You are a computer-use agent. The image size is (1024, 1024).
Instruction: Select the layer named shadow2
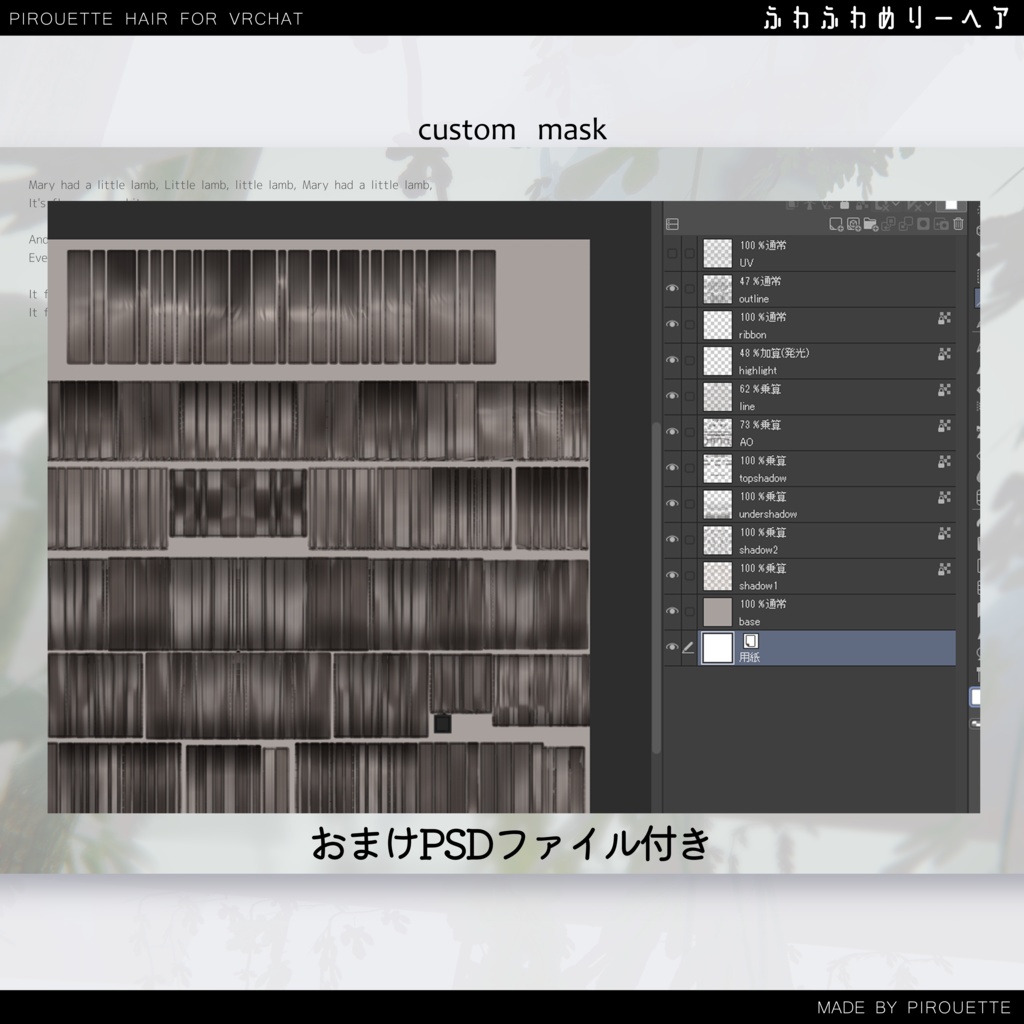tap(827, 541)
